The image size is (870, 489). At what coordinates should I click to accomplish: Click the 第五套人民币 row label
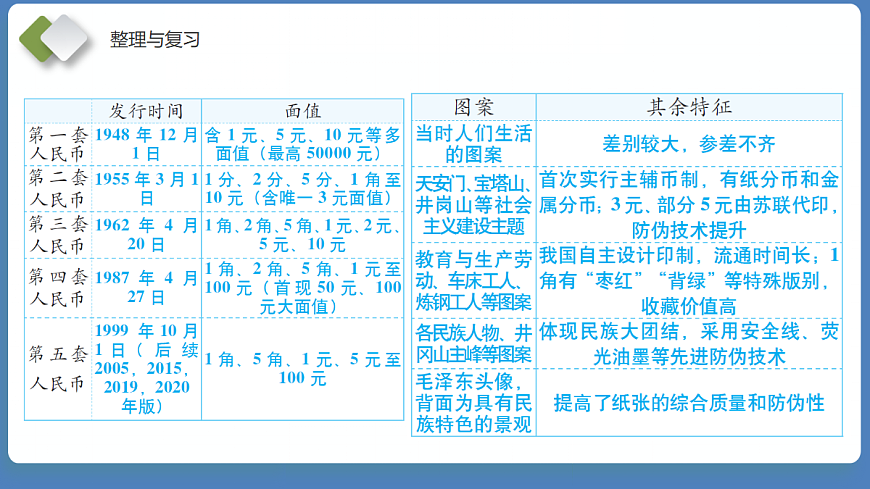click(x=58, y=369)
